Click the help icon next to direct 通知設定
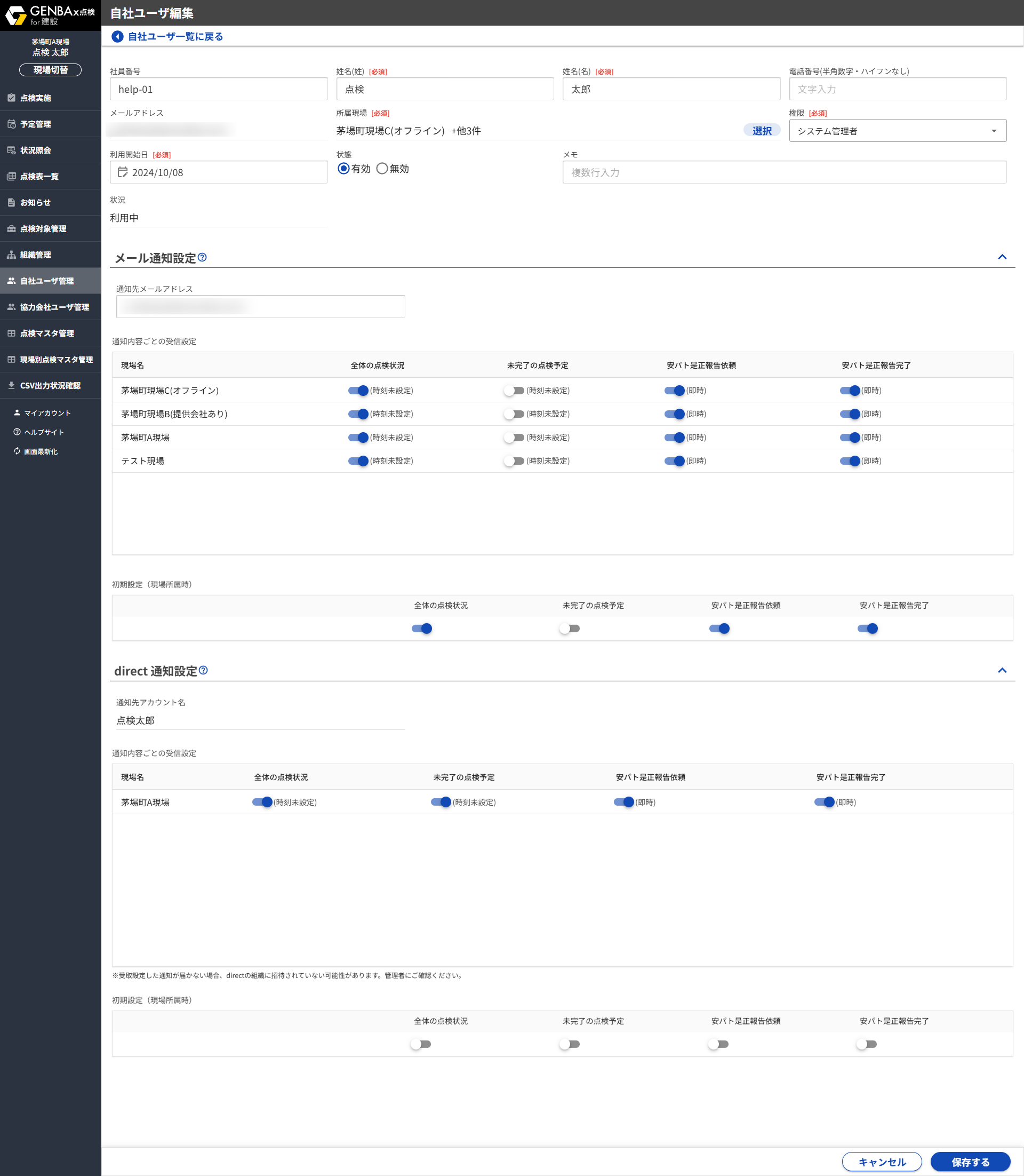The height and width of the screenshot is (1176, 1024). [203, 671]
